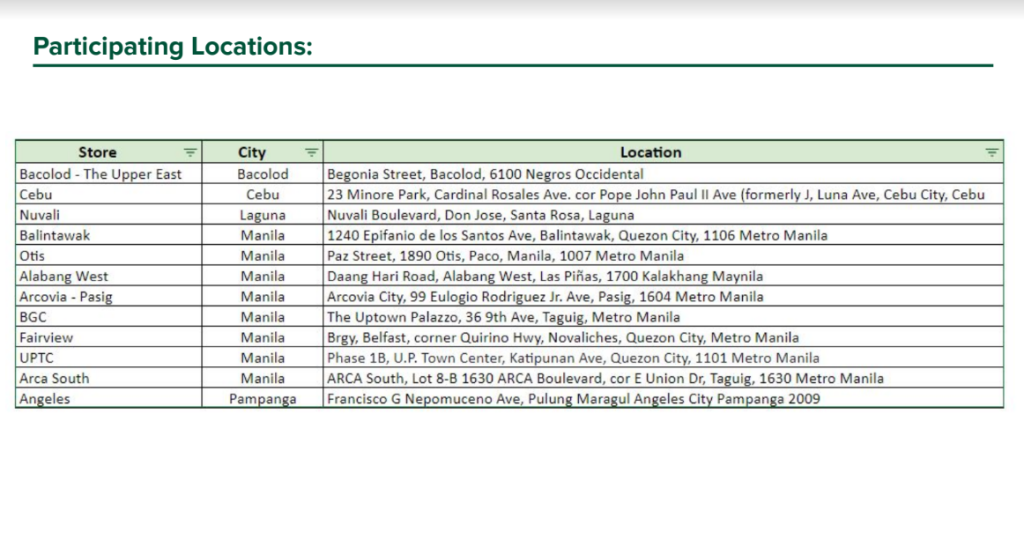The height and width of the screenshot is (539, 1024).
Task: Click the Manila city cell in BGC row
Action: click(x=263, y=317)
